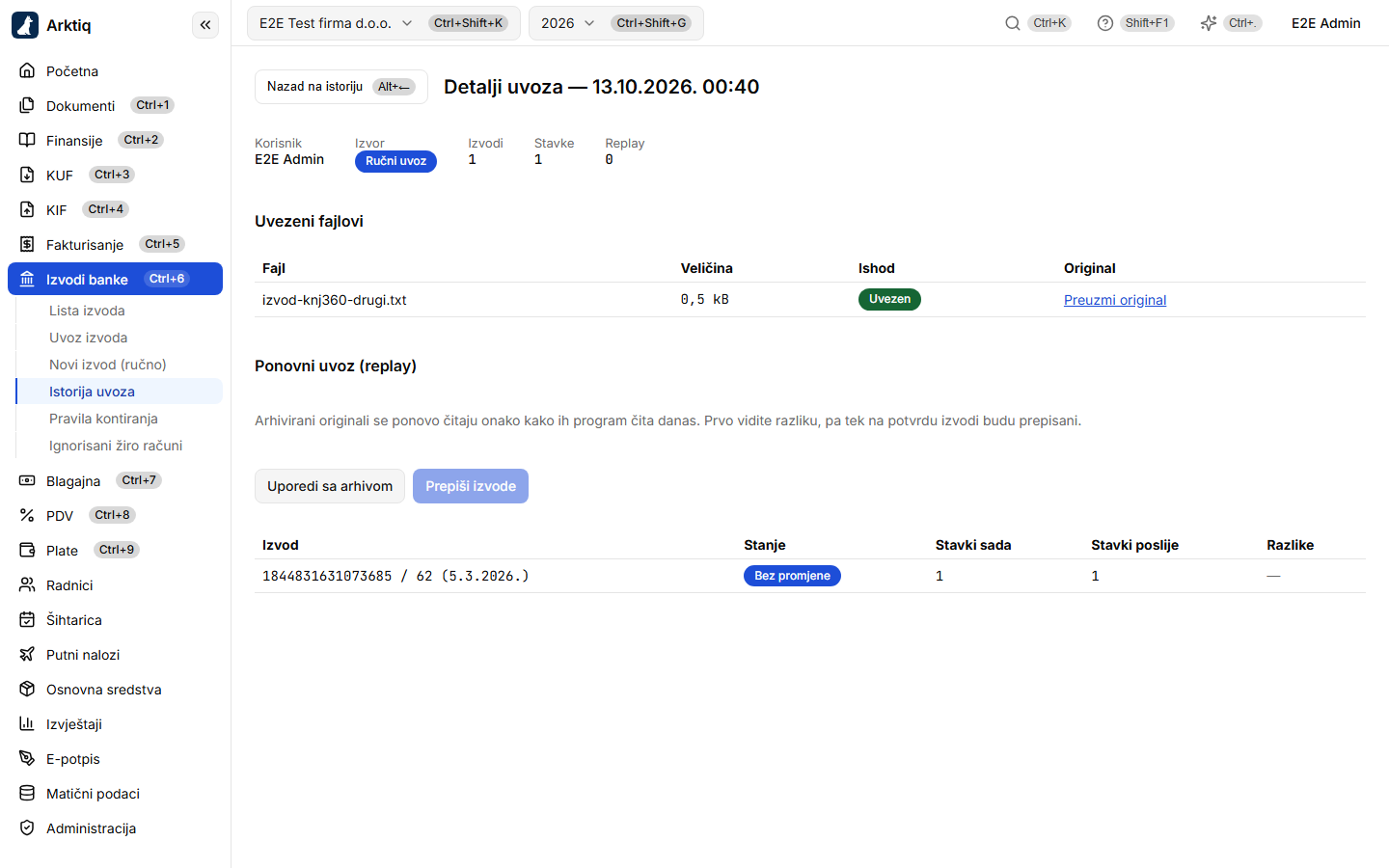Click the PDV percent icon

(x=27, y=515)
